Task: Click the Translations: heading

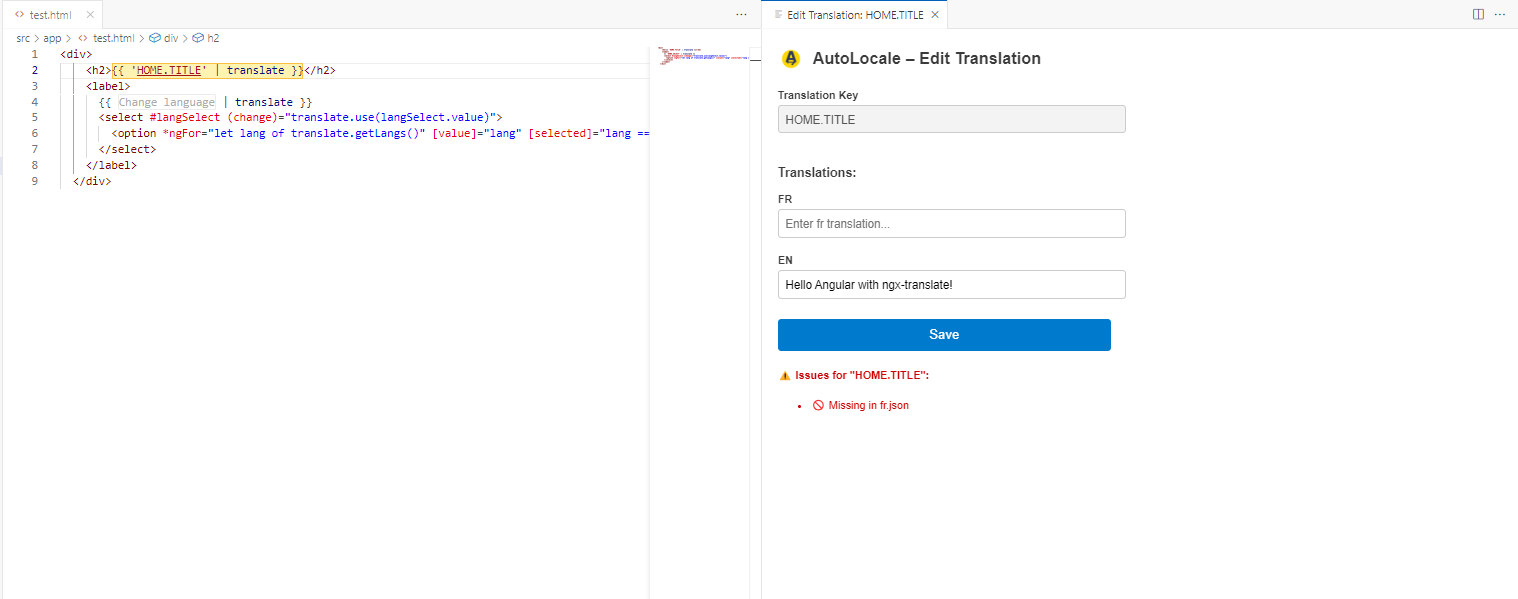Action: click(817, 172)
